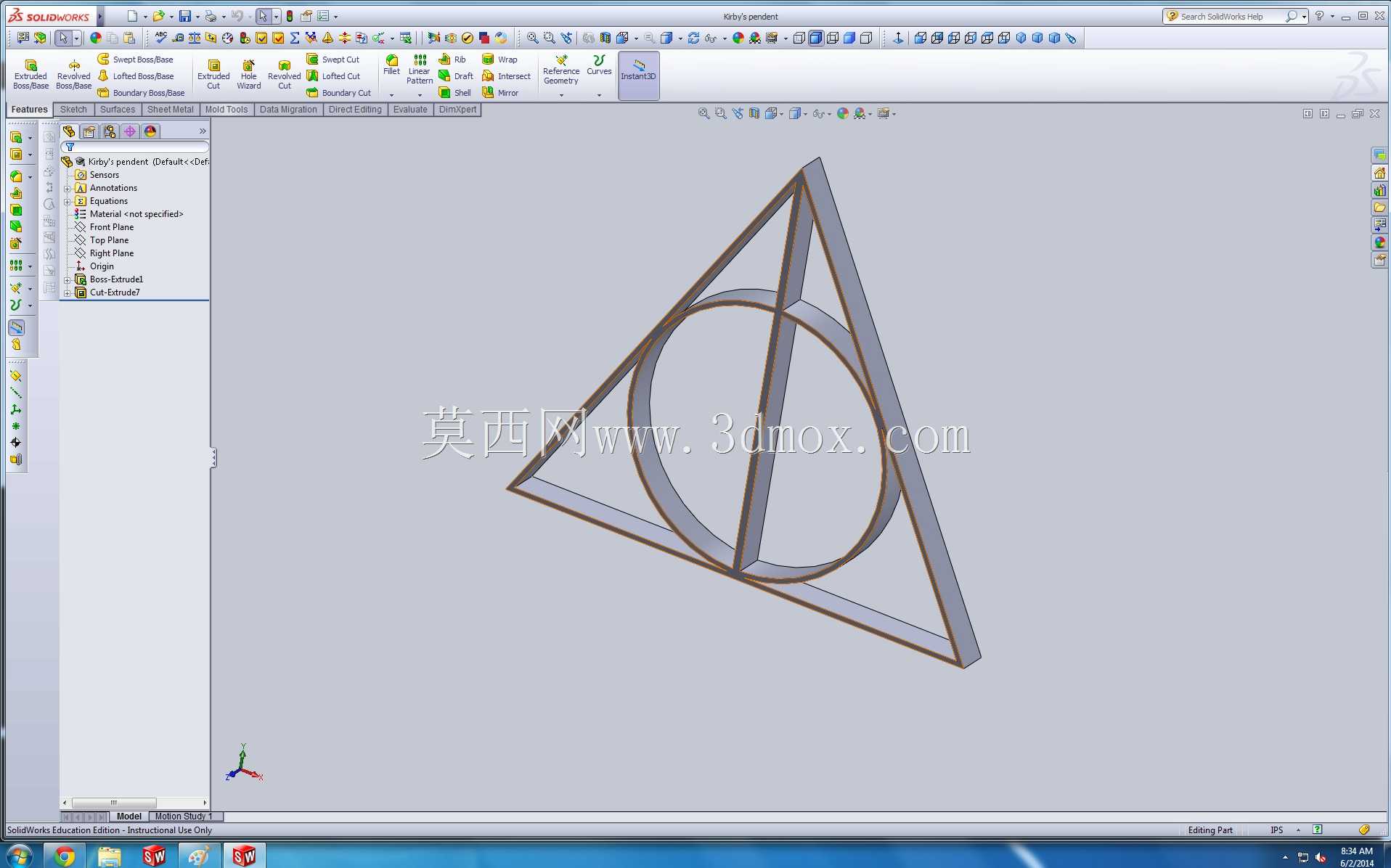Toggle the Instant3D button in the left toolbar
Screen dimensions: 1391x868
click(x=16, y=328)
